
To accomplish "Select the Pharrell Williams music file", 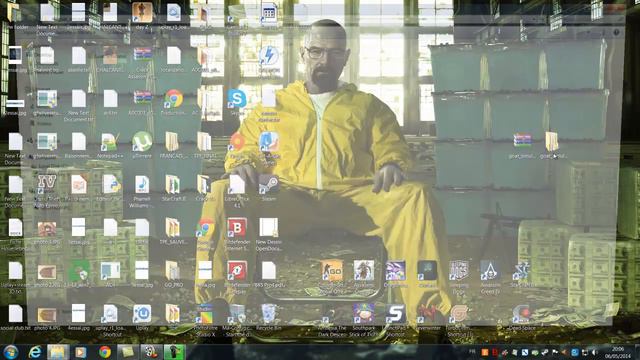I will (x=142, y=184).
